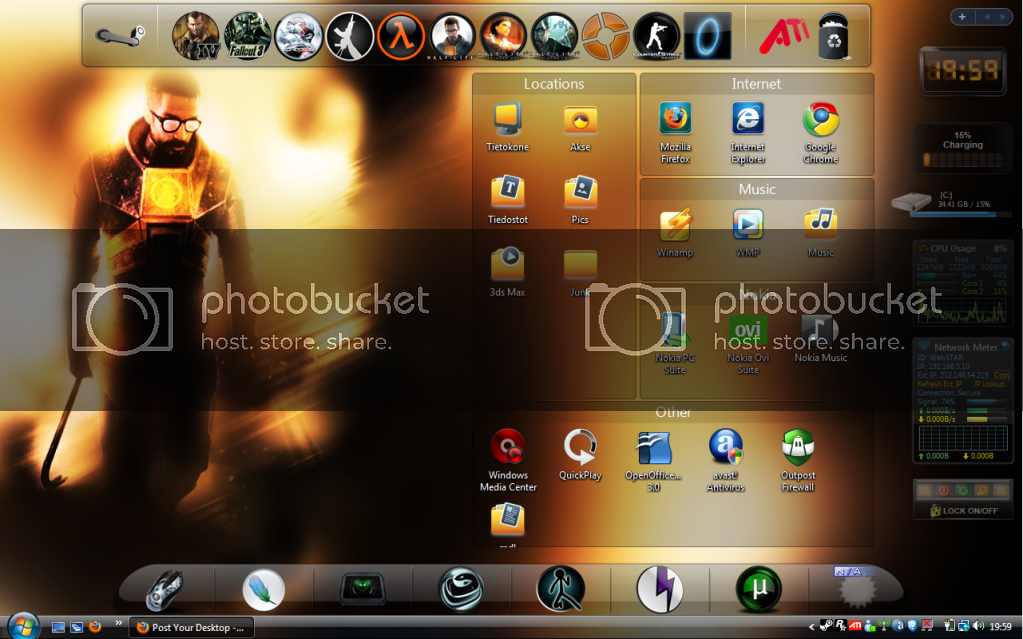Open the Team Fortress 2 icon

[x=605, y=37]
